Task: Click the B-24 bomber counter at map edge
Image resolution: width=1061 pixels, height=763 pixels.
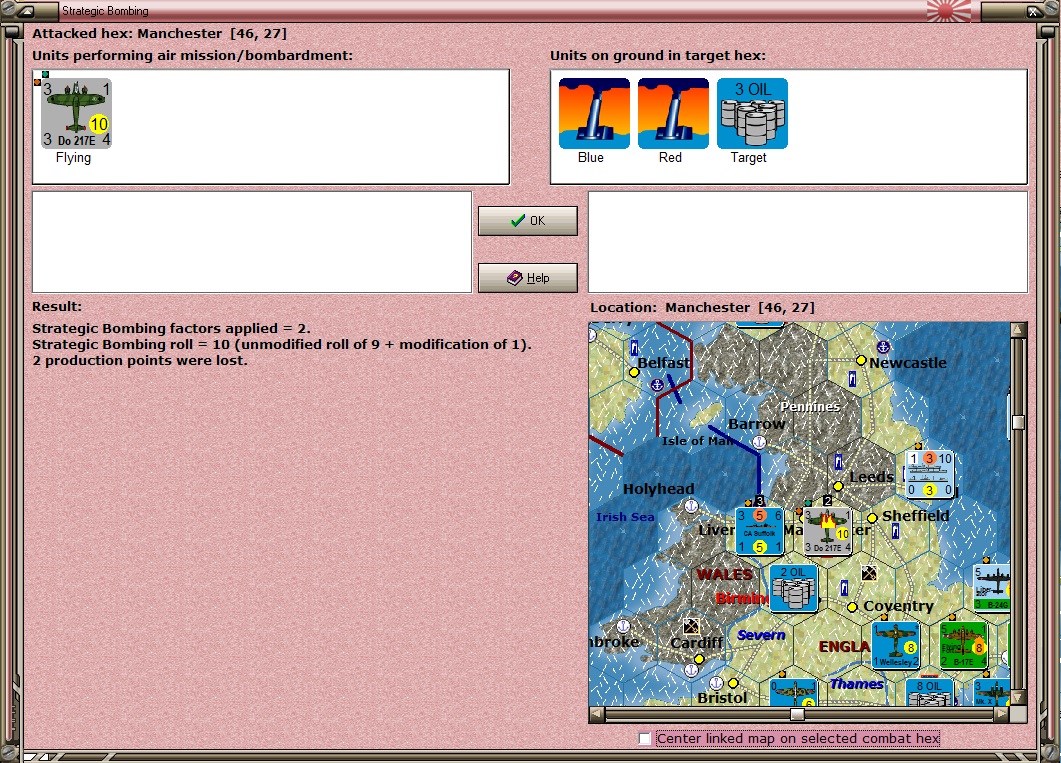Action: tap(991, 588)
